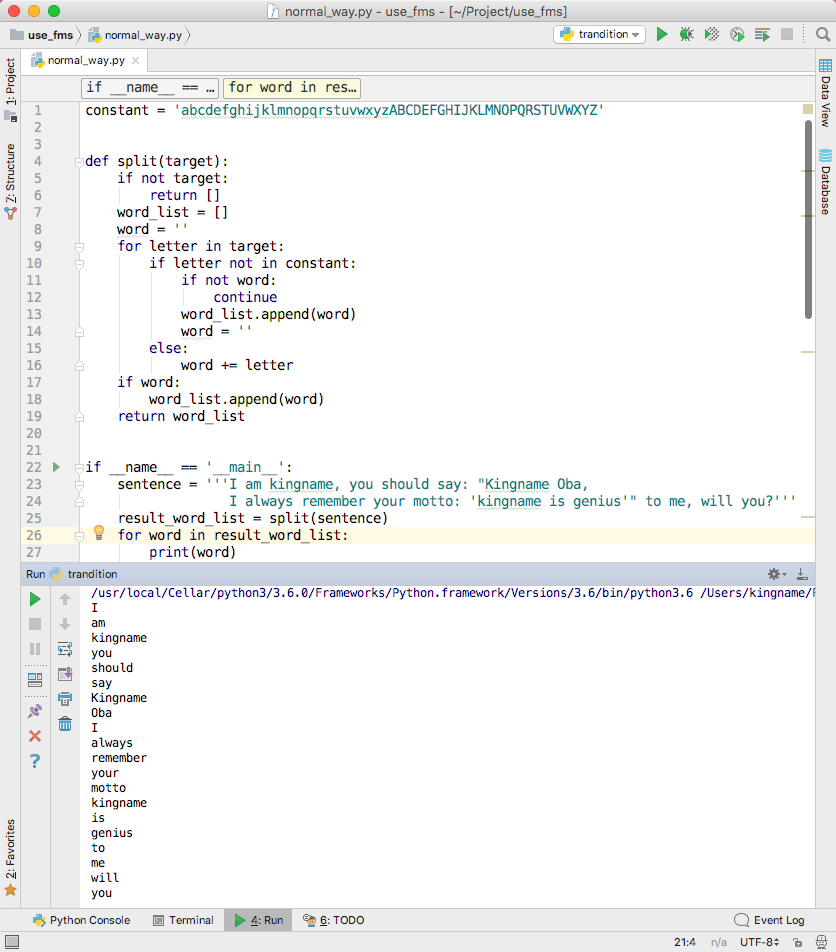Open help with the question mark icon
The width and height of the screenshot is (836, 952).
pos(35,761)
